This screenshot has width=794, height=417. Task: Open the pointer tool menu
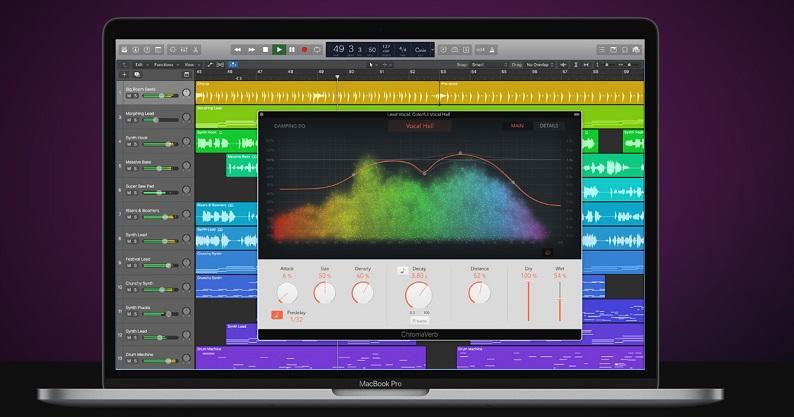point(372,65)
